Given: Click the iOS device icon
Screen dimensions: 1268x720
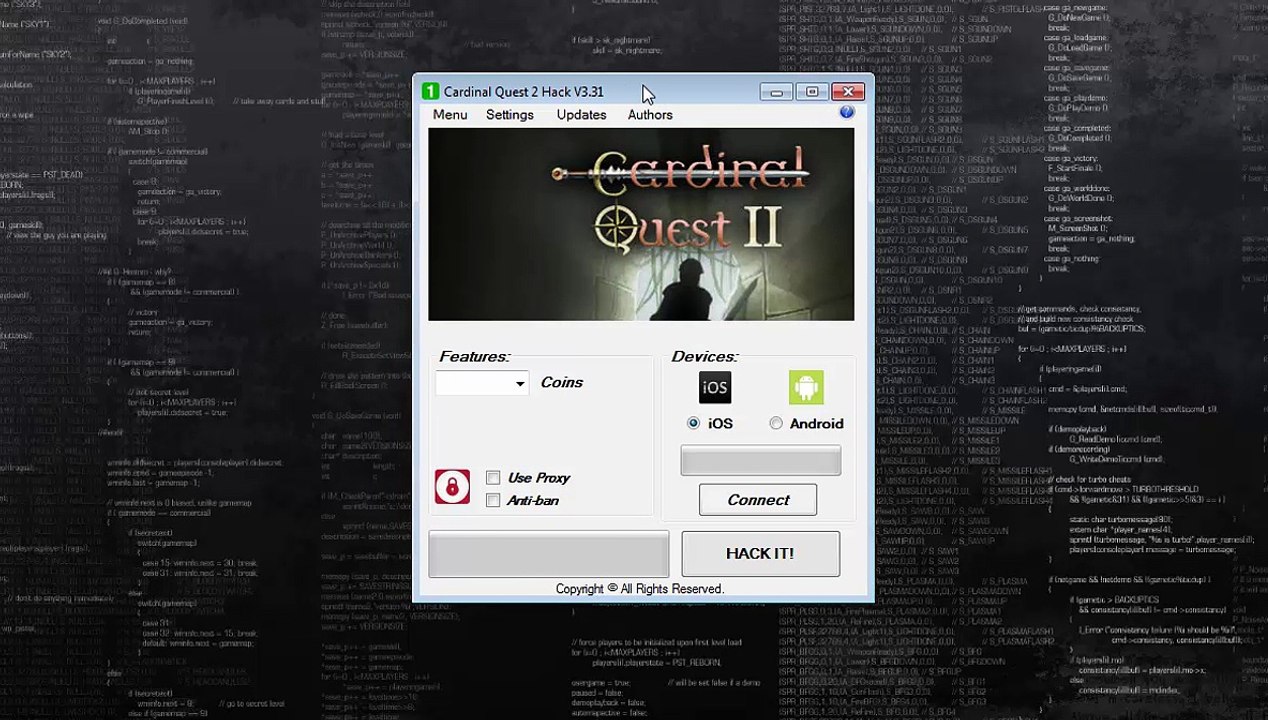Looking at the screenshot, I should click(715, 387).
